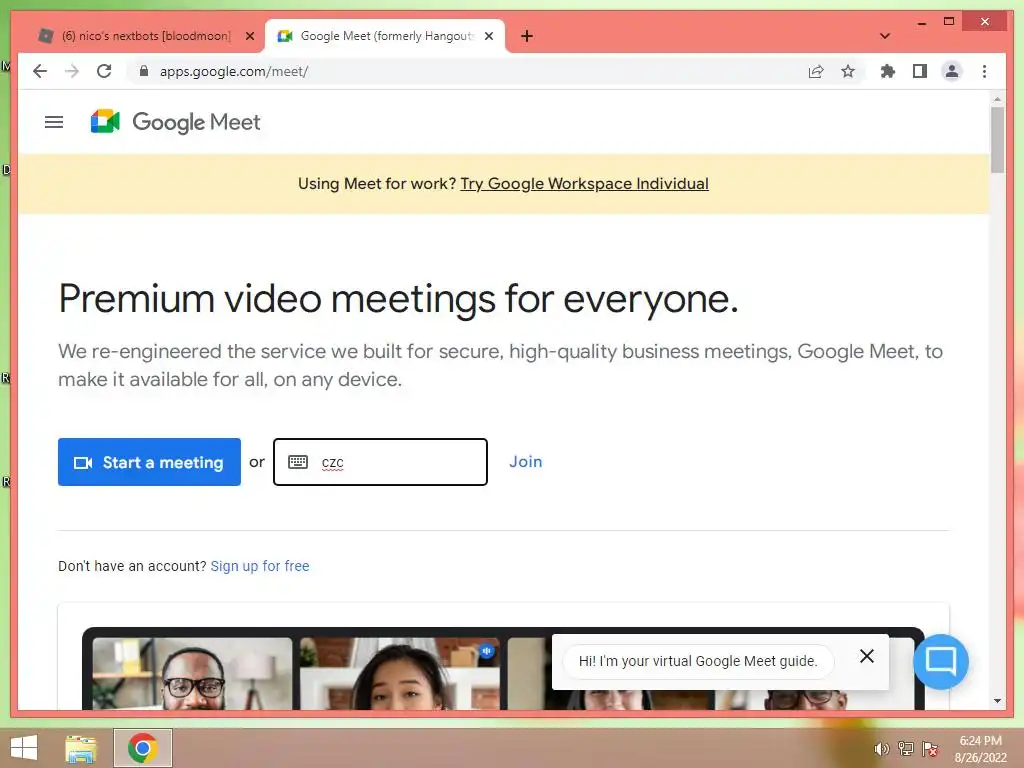Click the browser forward arrow
The image size is (1024, 768).
[x=72, y=71]
